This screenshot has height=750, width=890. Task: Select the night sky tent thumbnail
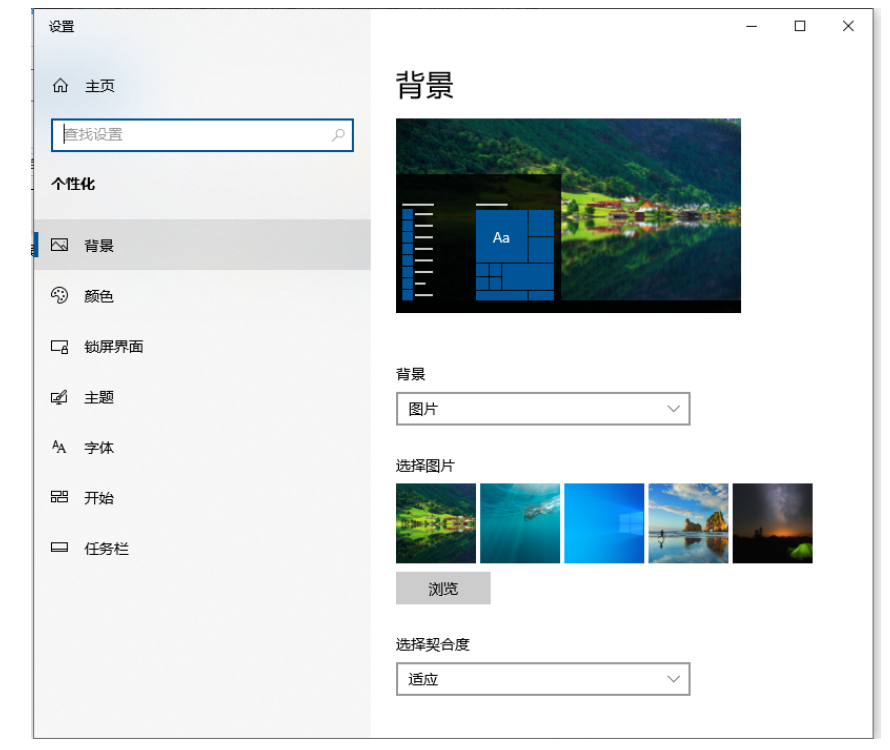[x=772, y=523]
